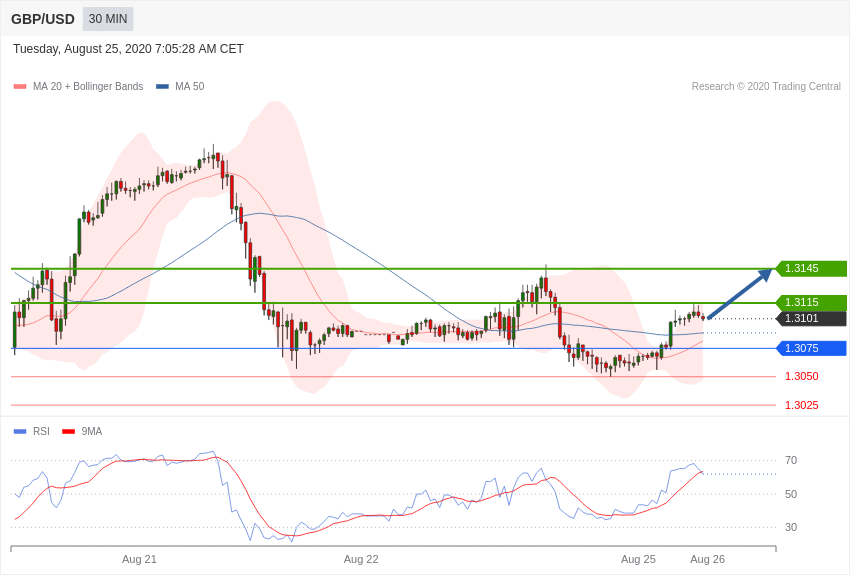Click the 9MA legend label
The image size is (850, 576).
tap(92, 431)
